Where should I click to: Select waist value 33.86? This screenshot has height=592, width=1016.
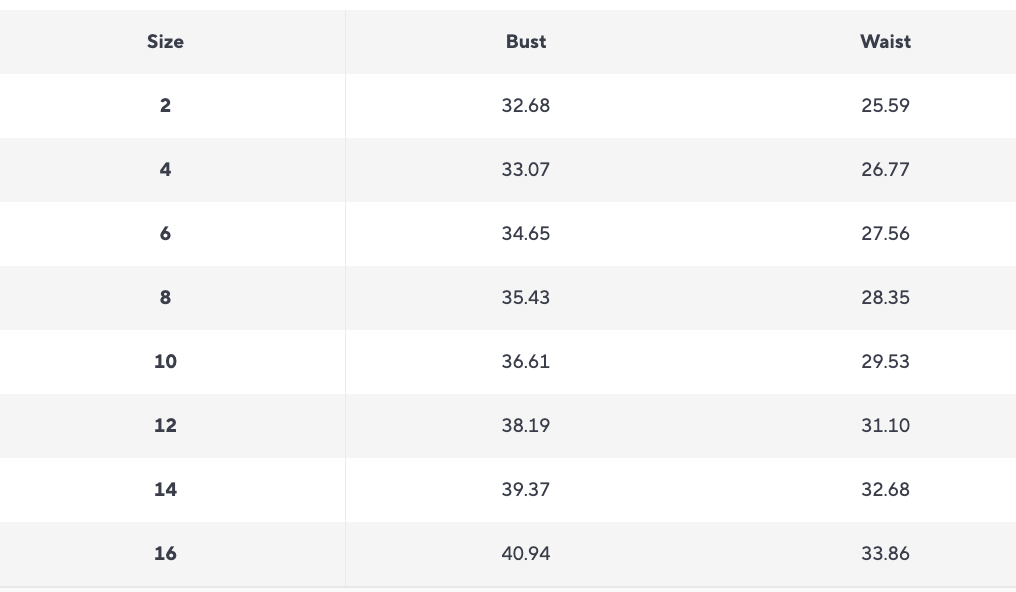[x=885, y=554]
